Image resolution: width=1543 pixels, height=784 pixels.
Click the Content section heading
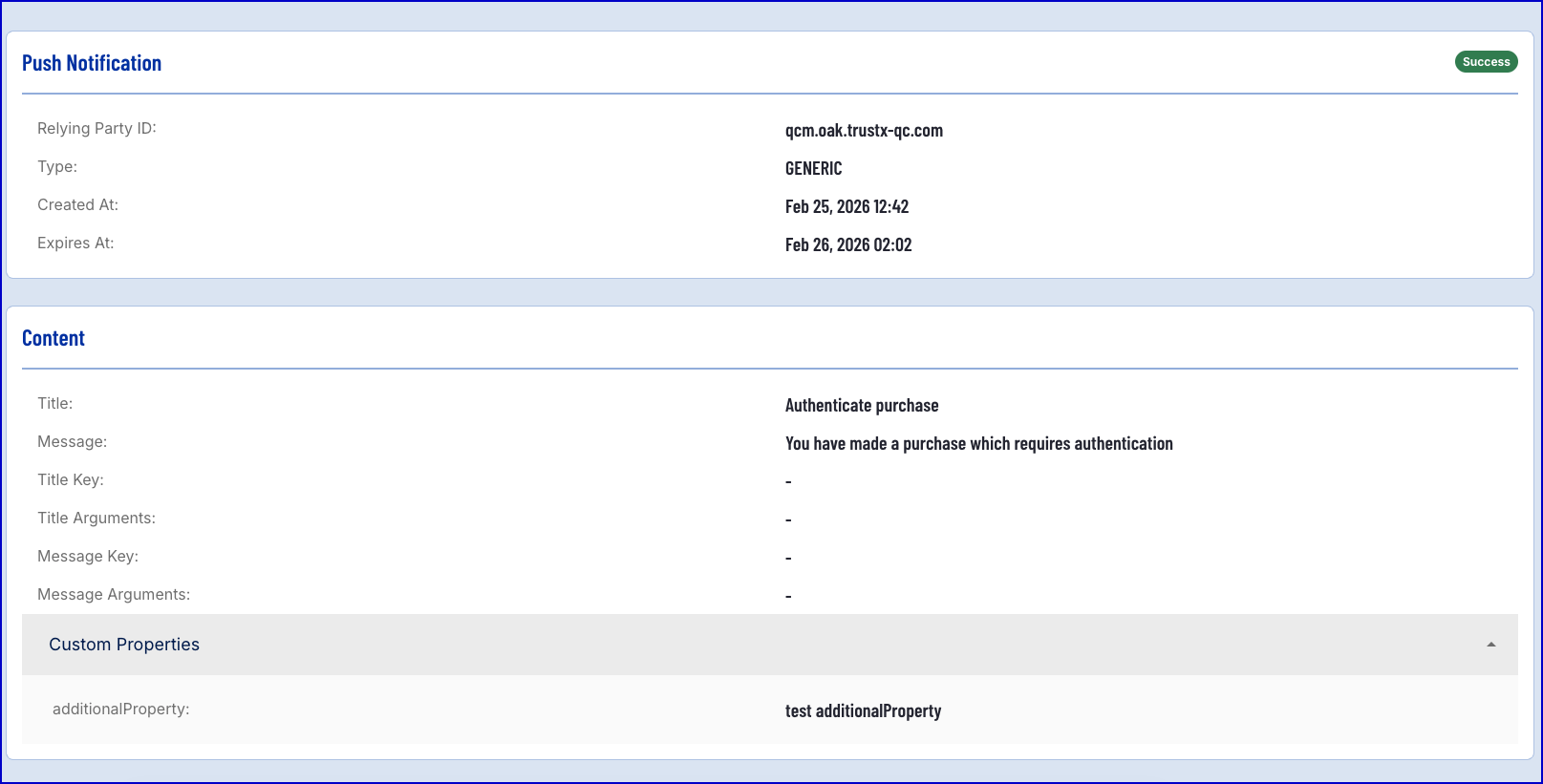pos(54,338)
